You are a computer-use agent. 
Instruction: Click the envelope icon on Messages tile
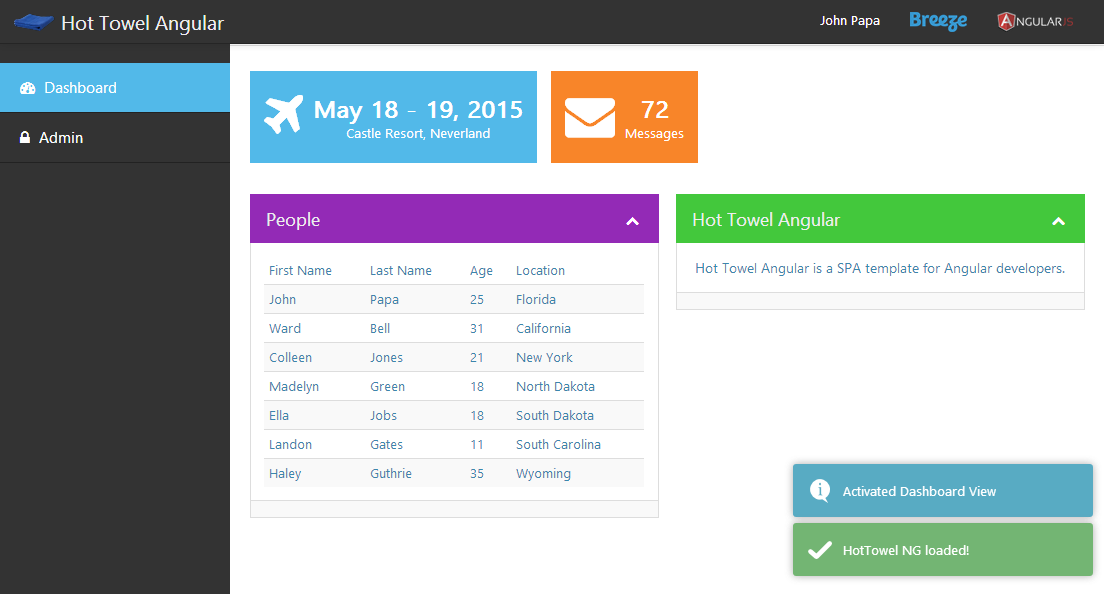click(589, 118)
